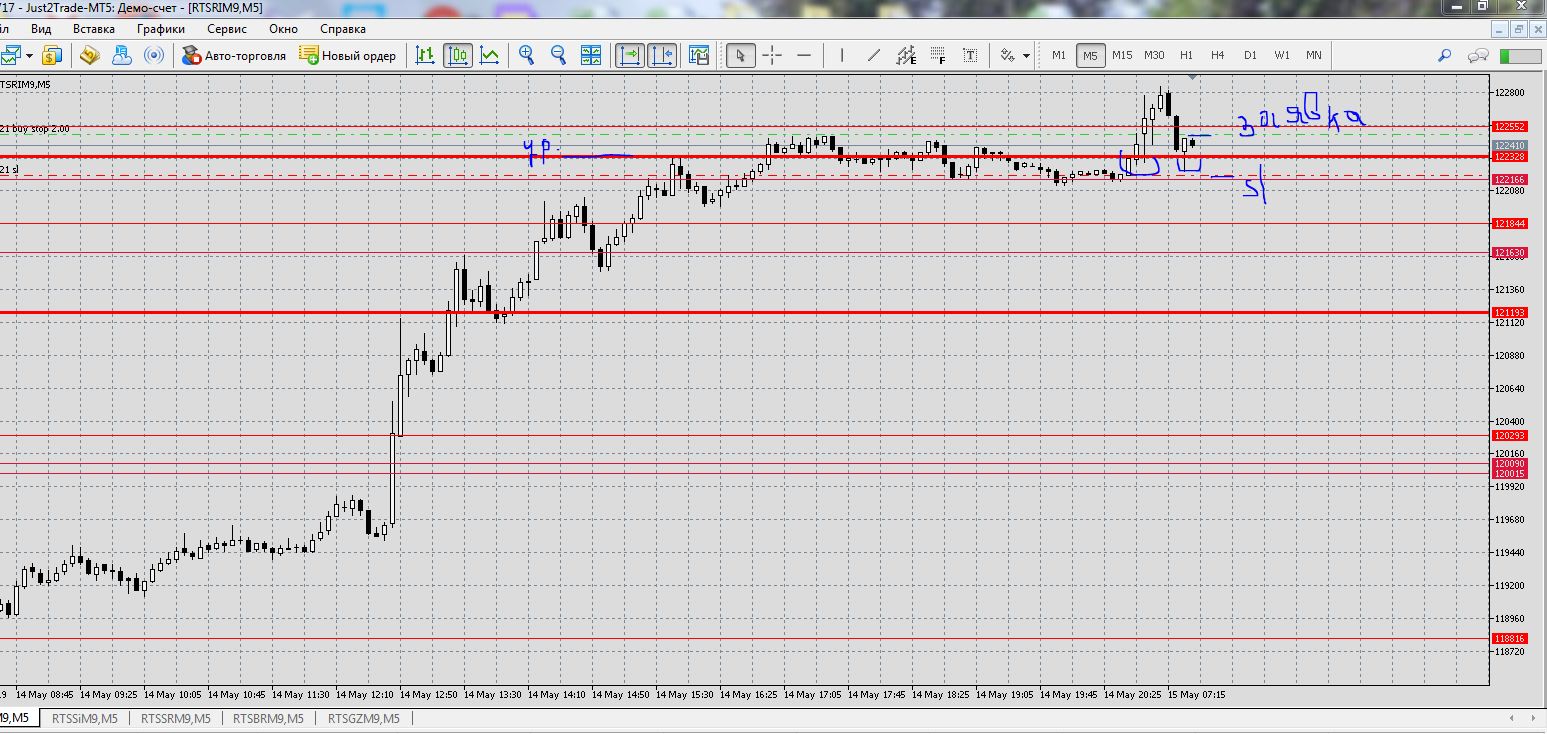Set timeframe to M15
1547x734 pixels.
(x=1122, y=55)
